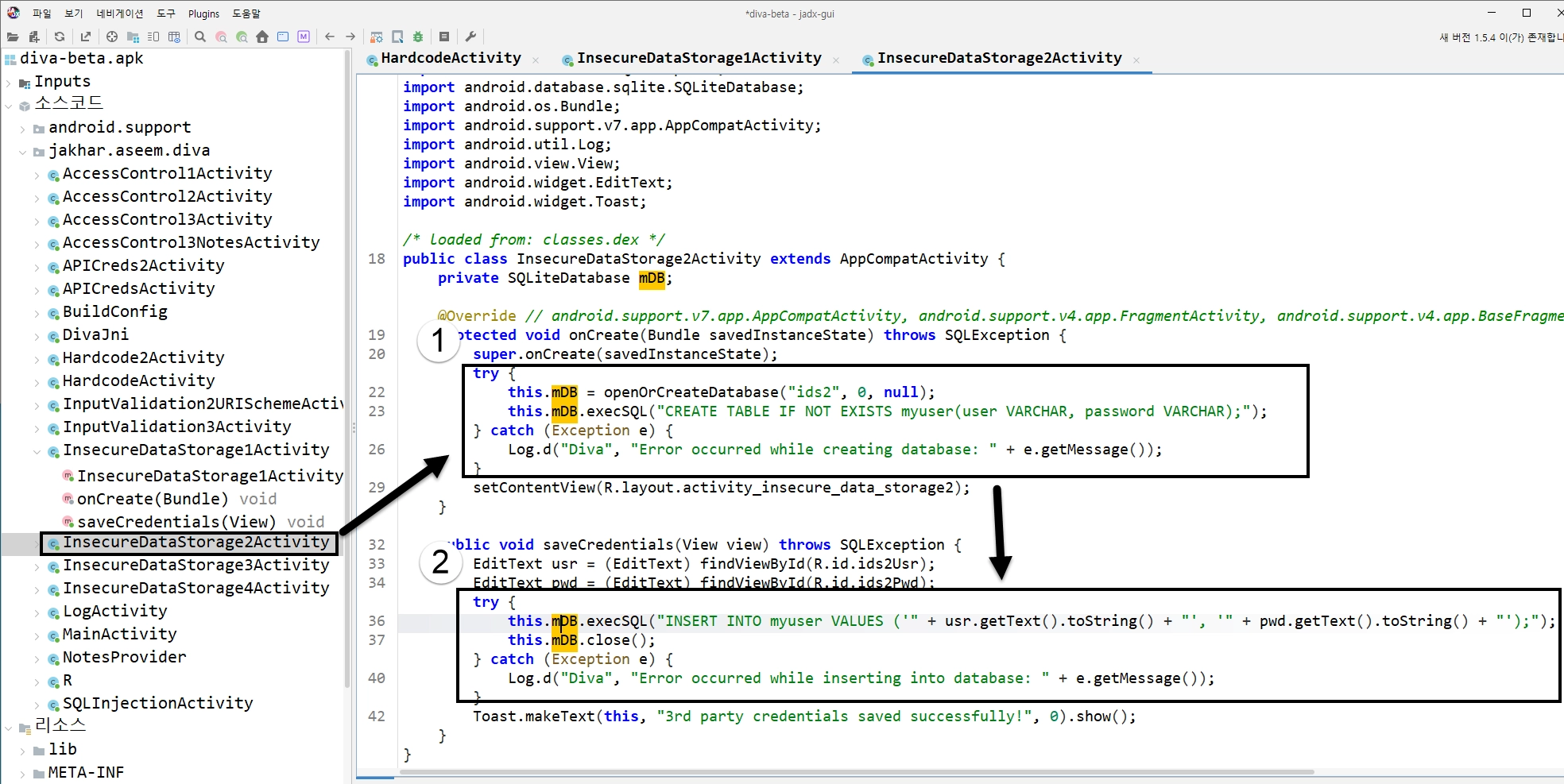The height and width of the screenshot is (784, 1564).
Task: Click the home icon in the toolbar
Action: (262, 37)
